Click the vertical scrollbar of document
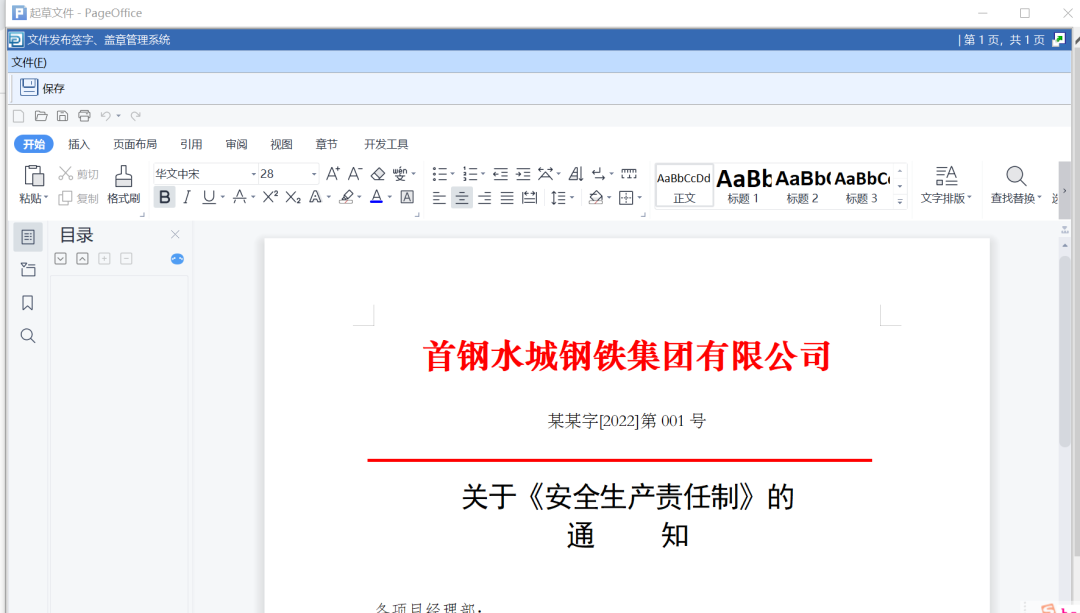The height and width of the screenshot is (613, 1080). pyautogui.click(x=1065, y=351)
